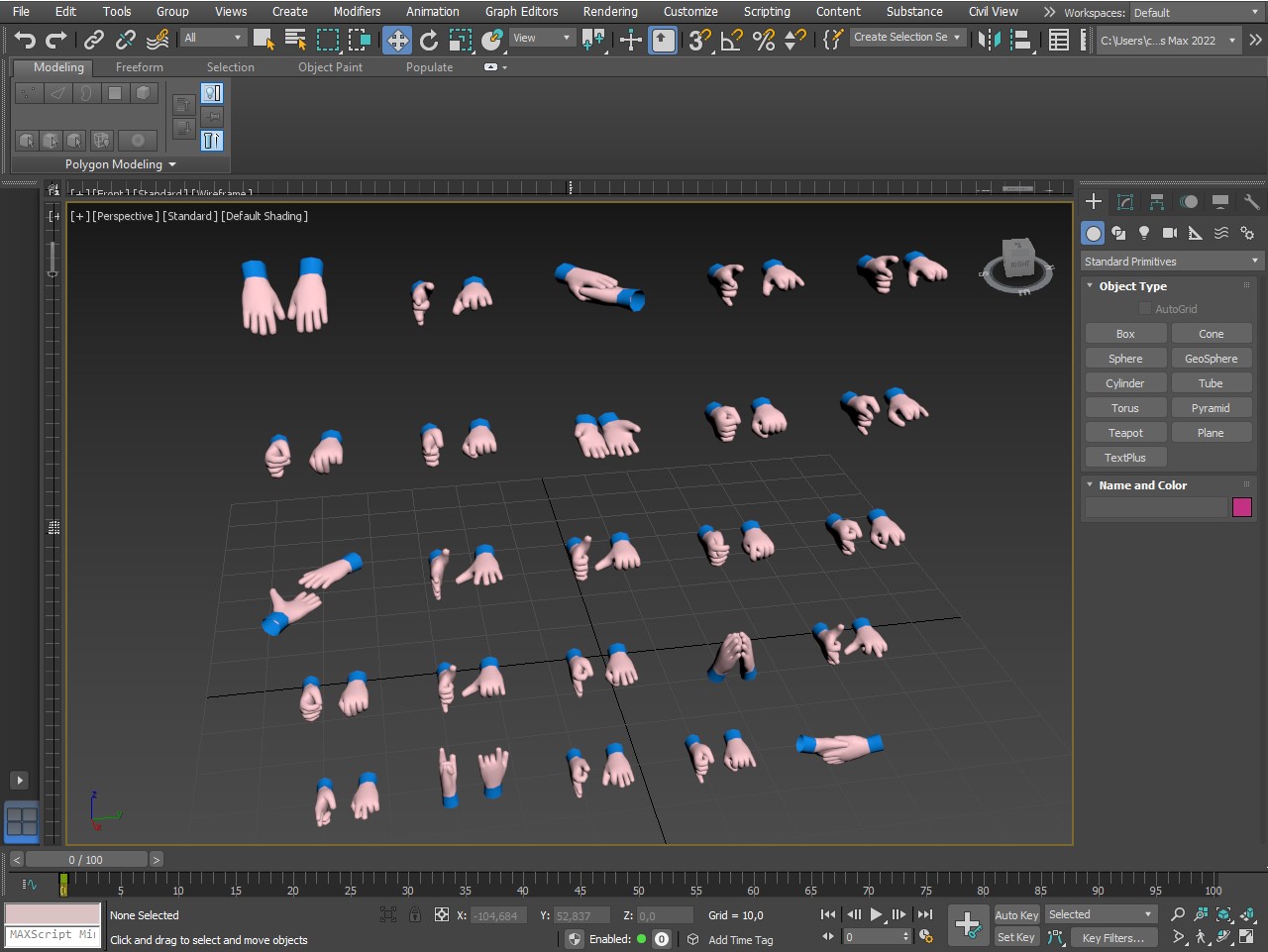
Task: Click the pink object color swatch
Action: [x=1241, y=507]
